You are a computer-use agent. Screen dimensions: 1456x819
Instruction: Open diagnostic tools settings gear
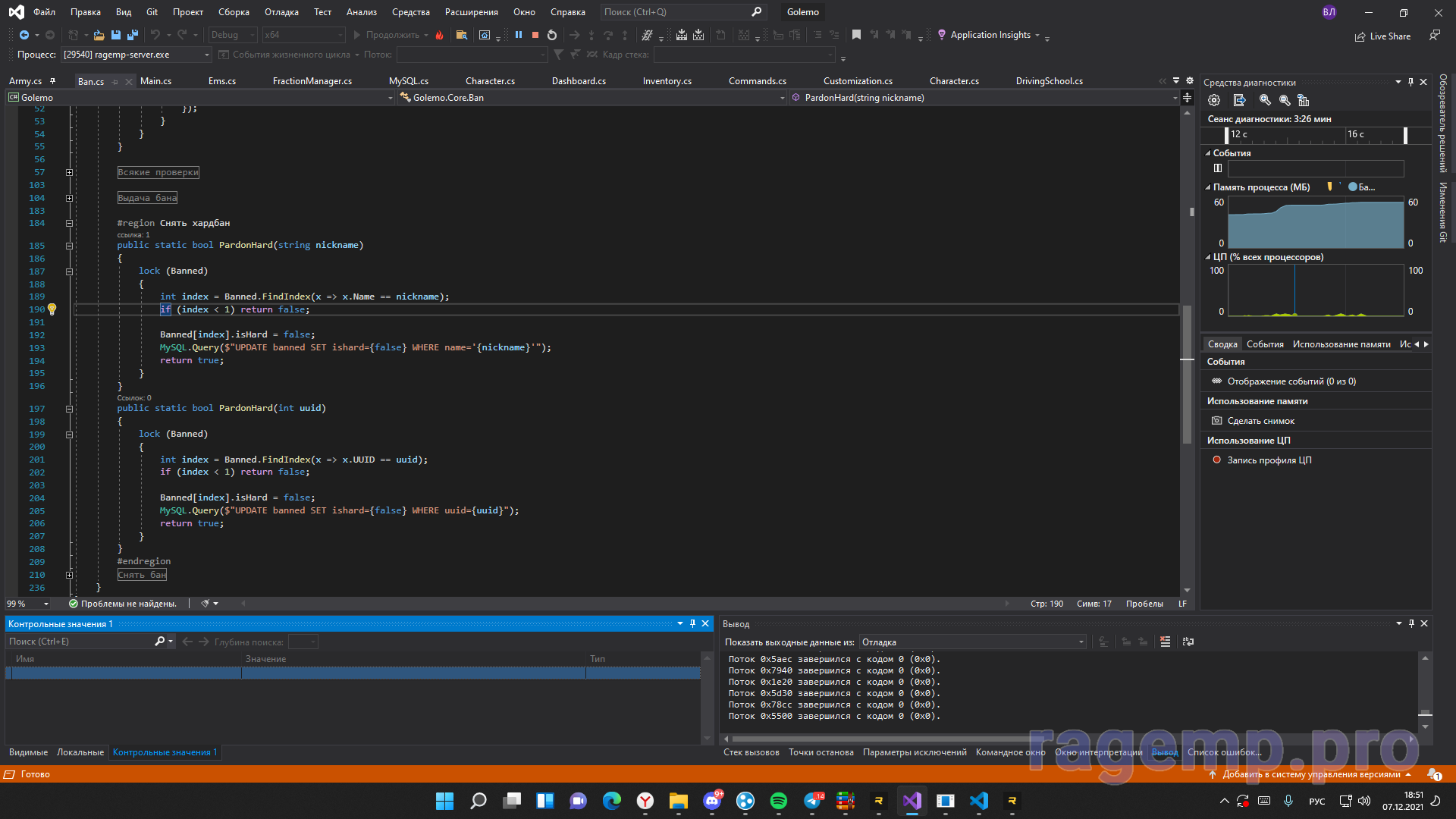tap(1214, 100)
